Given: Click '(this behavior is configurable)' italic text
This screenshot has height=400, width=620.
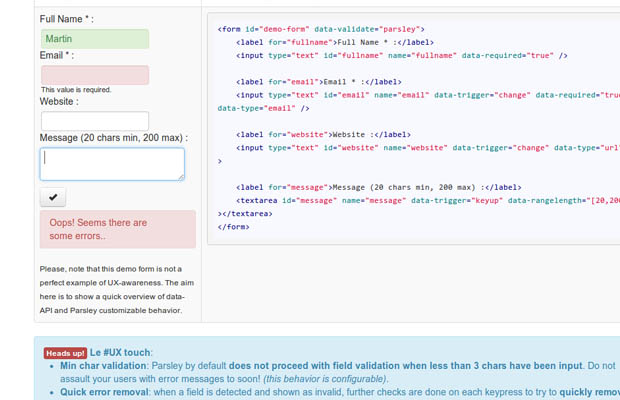Looking at the screenshot, I should click(x=325, y=379).
